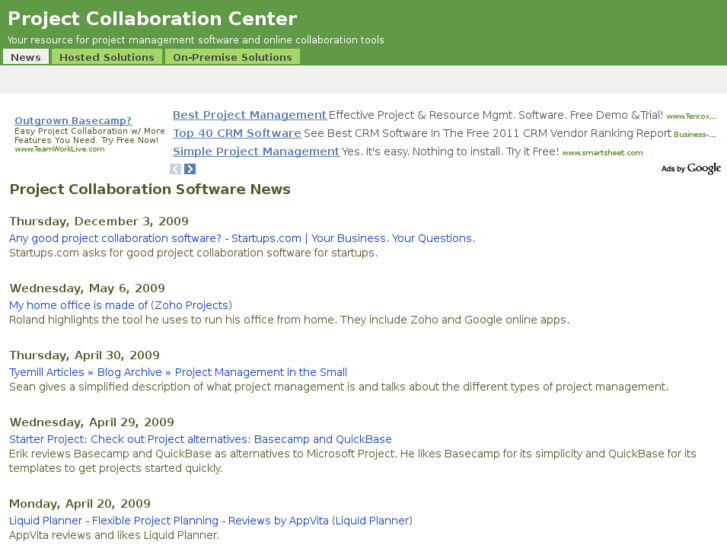This screenshot has height=545, width=727.
Task: Visit www.TeamWorkLive.com ad URL
Action: (x=59, y=149)
